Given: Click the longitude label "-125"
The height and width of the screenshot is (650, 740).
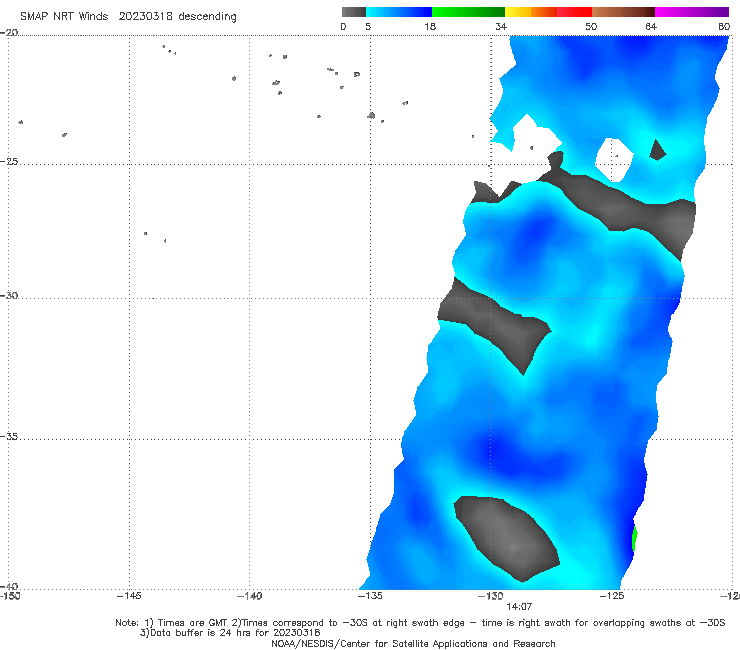Looking at the screenshot, I should (612, 596).
